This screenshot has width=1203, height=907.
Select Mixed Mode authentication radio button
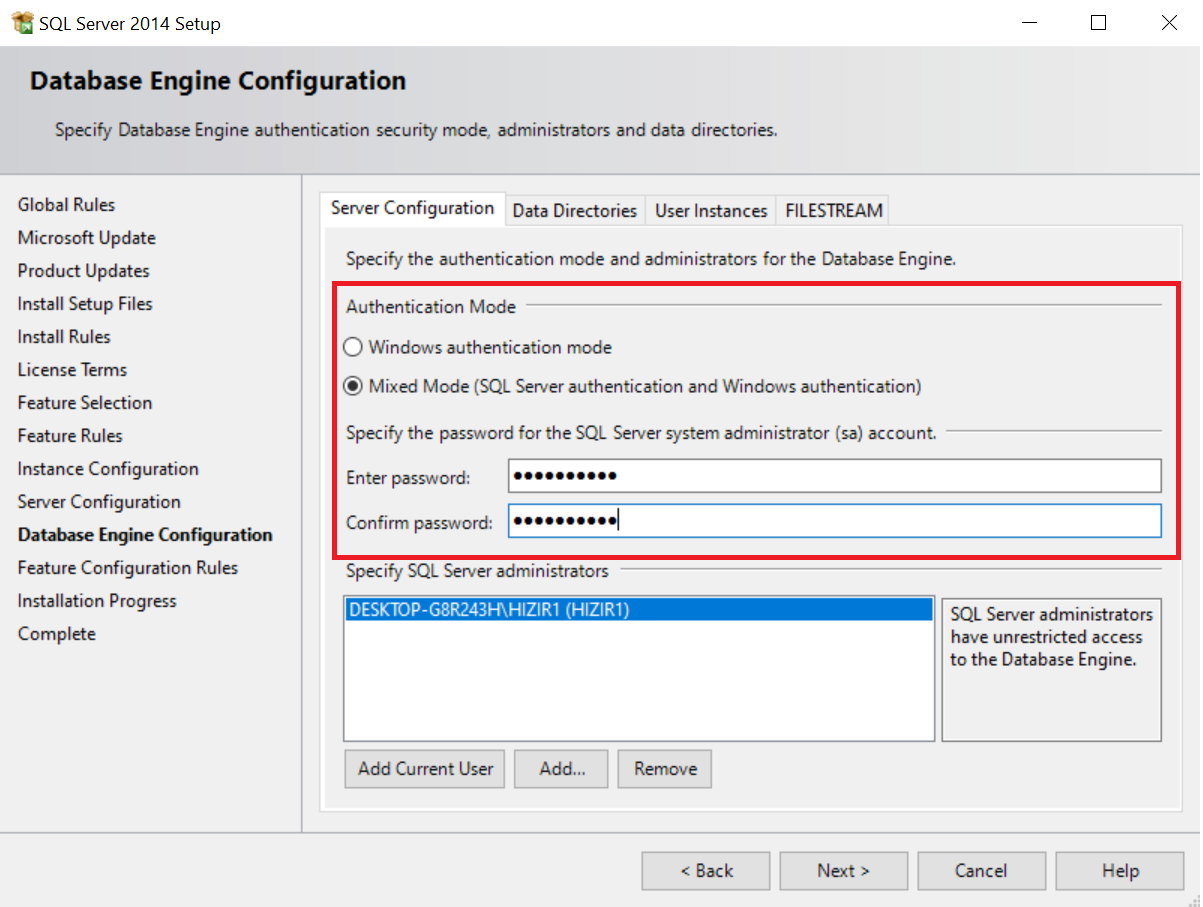(352, 386)
